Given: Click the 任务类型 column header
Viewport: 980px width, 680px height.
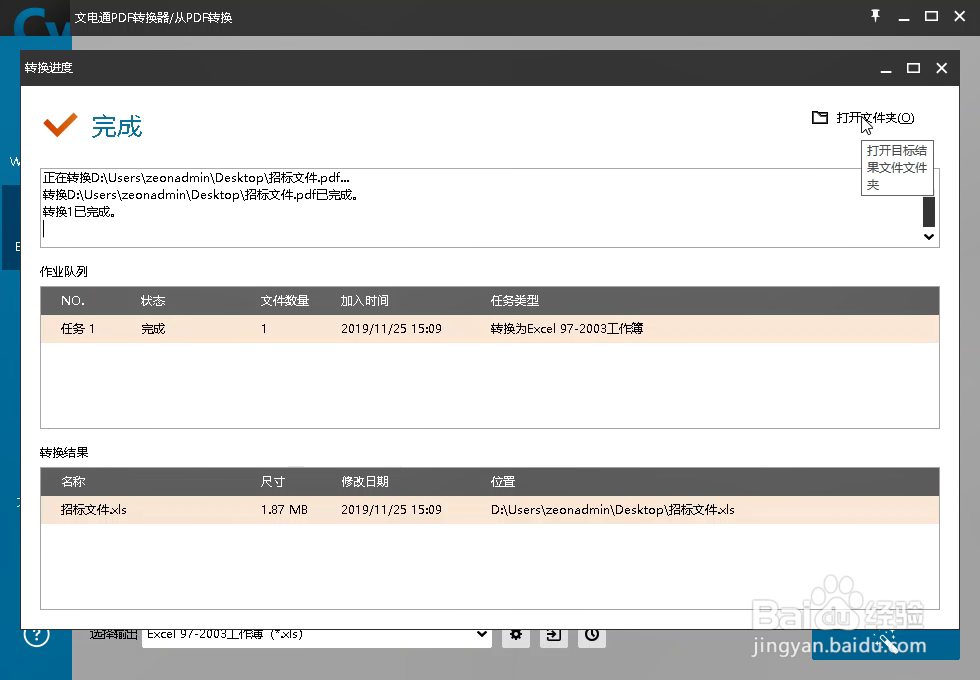Looking at the screenshot, I should pos(515,301).
